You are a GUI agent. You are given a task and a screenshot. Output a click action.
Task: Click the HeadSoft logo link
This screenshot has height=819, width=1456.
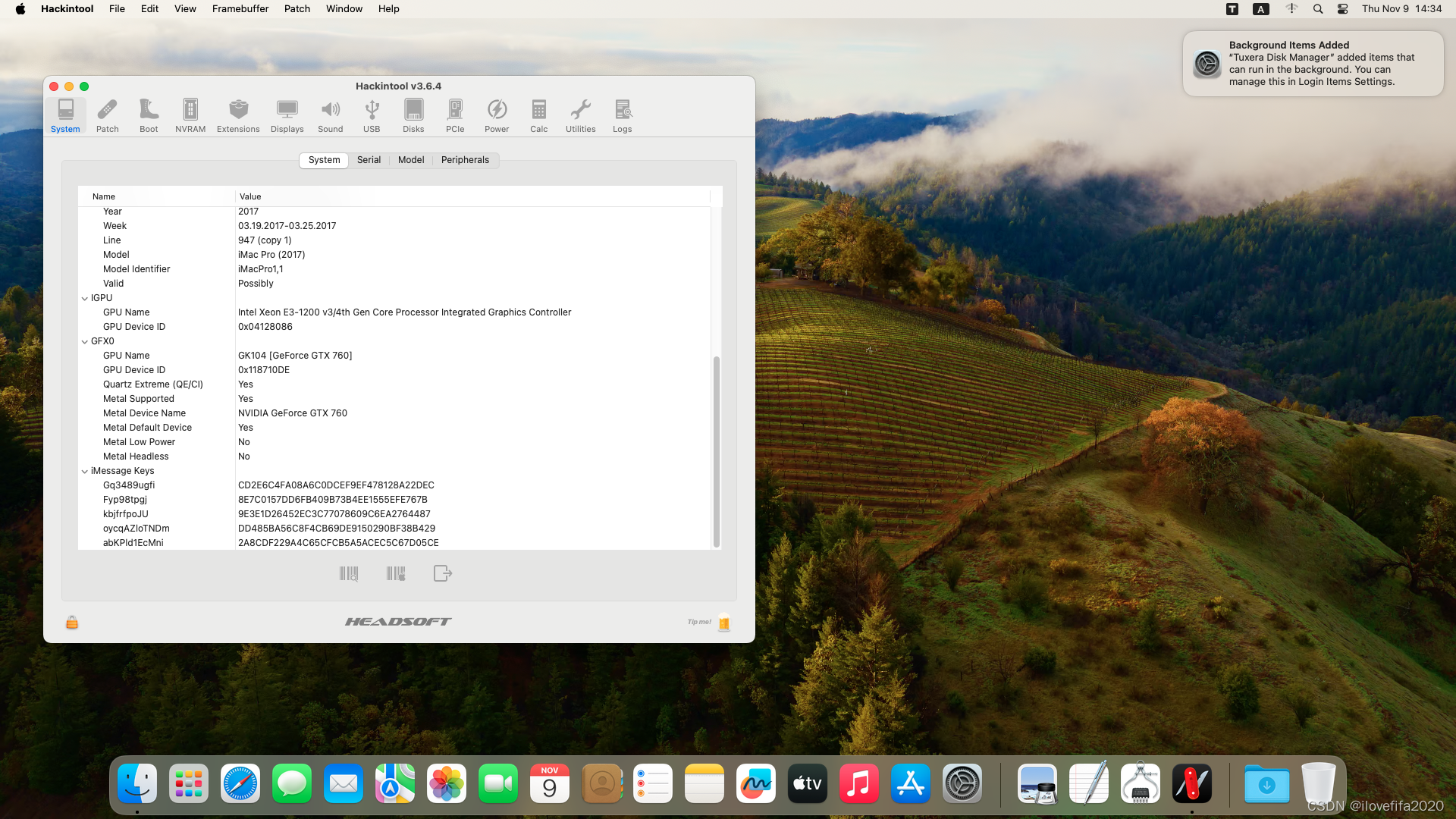point(398,622)
